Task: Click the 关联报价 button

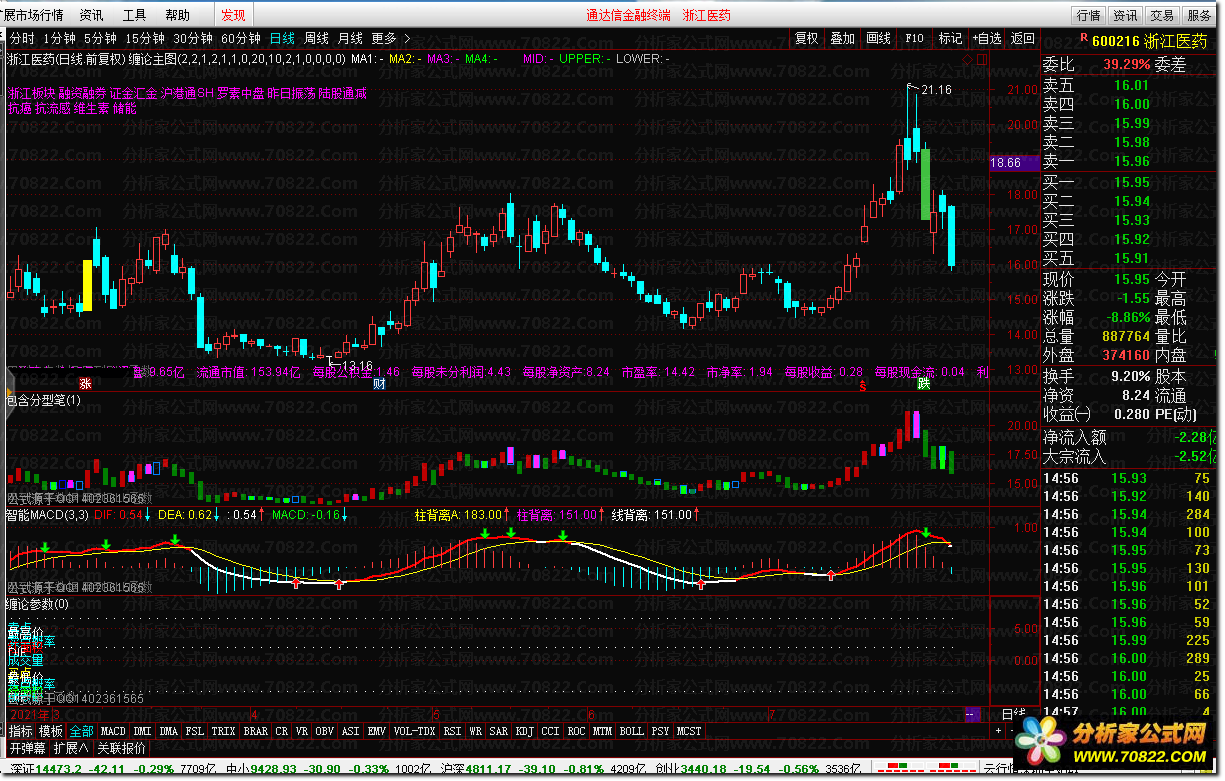Action: tap(122, 747)
